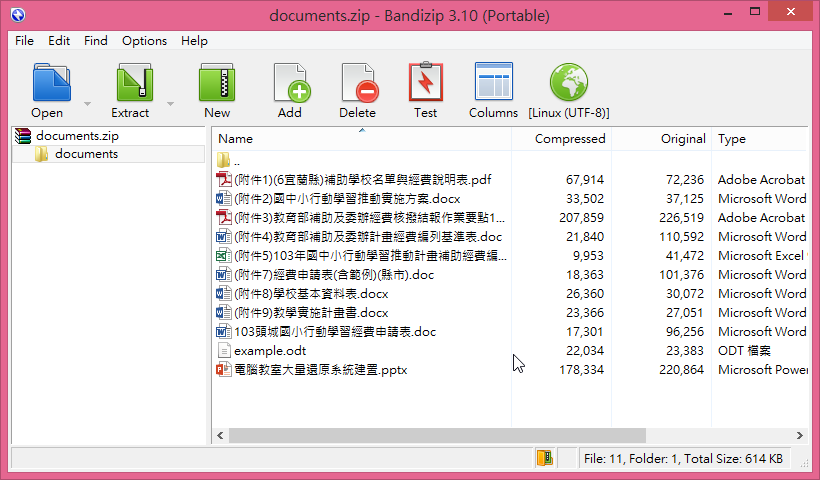Select documents.zip root in the tree
Screen dimensions: 820x480
pyautogui.click(x=77, y=136)
